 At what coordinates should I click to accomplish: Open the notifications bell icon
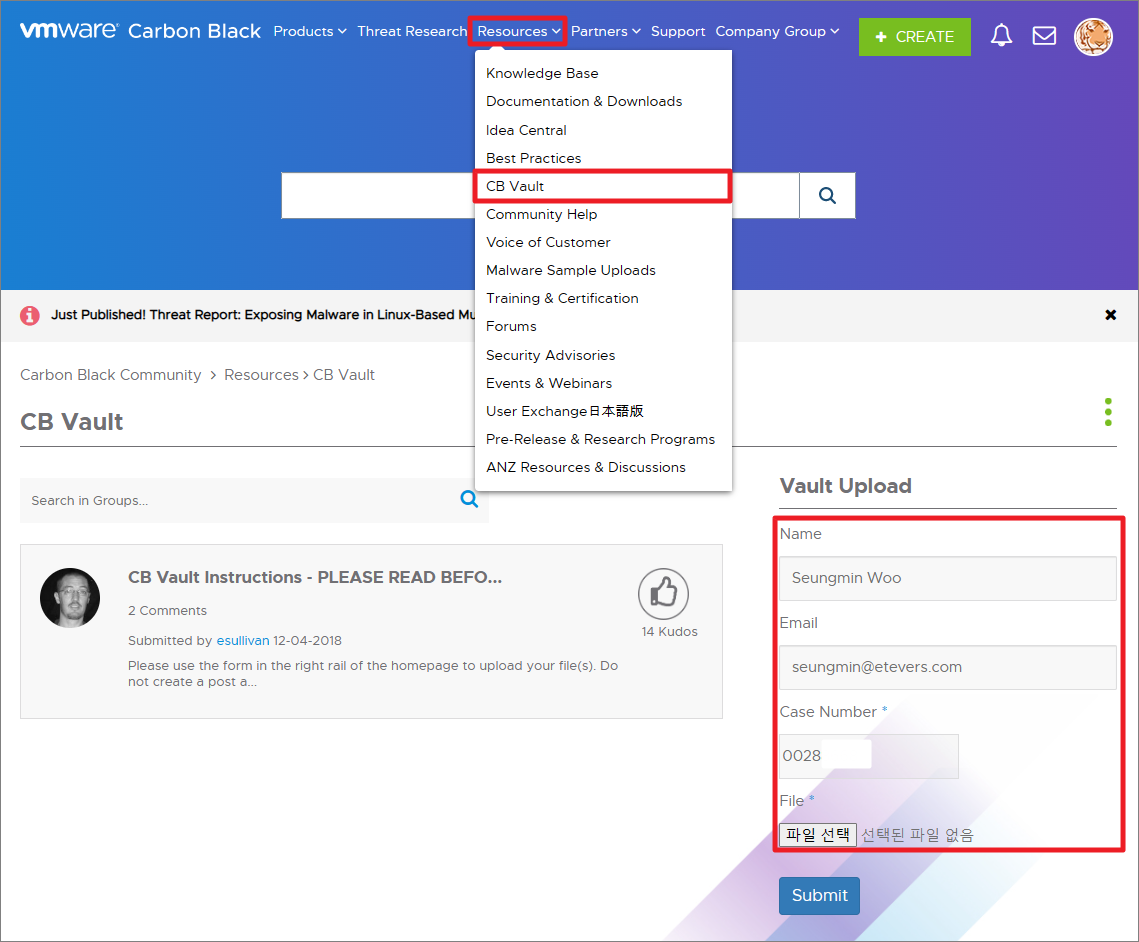click(x=1001, y=35)
